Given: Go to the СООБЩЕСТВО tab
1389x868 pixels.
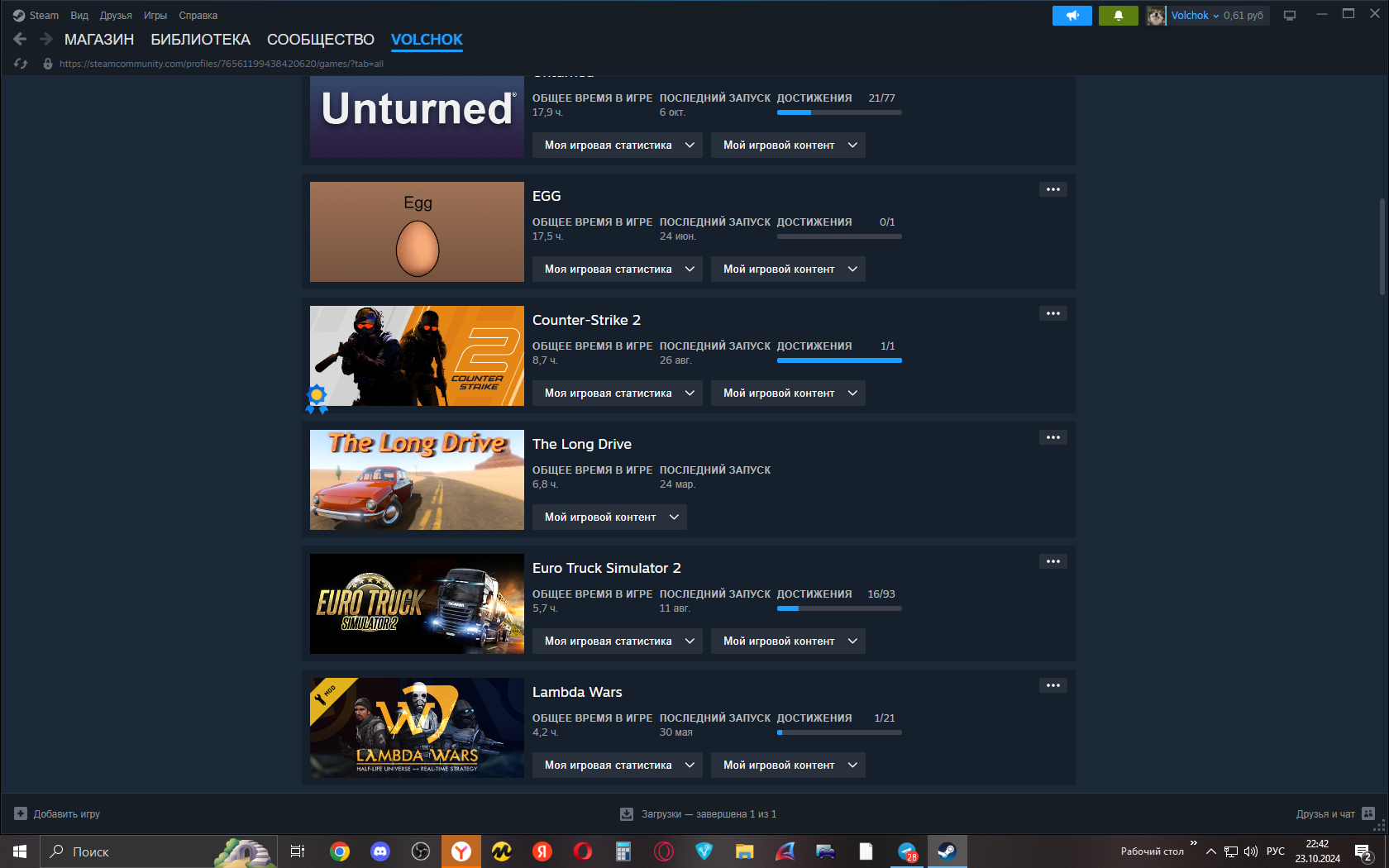Looking at the screenshot, I should pyautogui.click(x=321, y=40).
